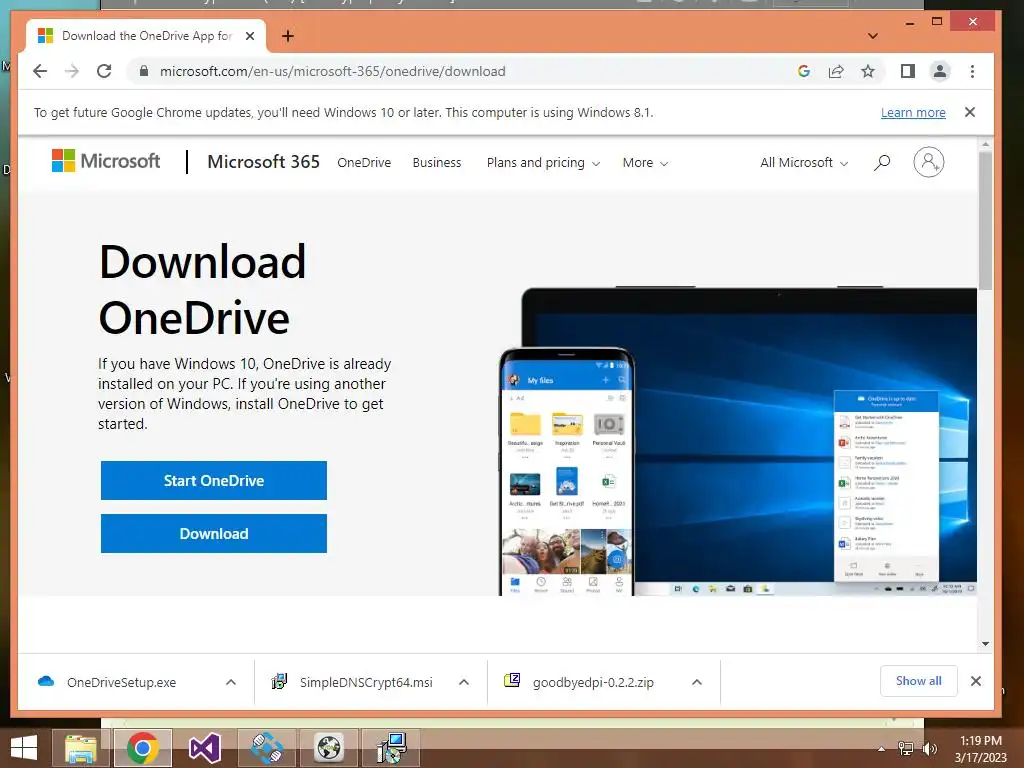
Task: Click the Windows Start button
Action: point(24,748)
